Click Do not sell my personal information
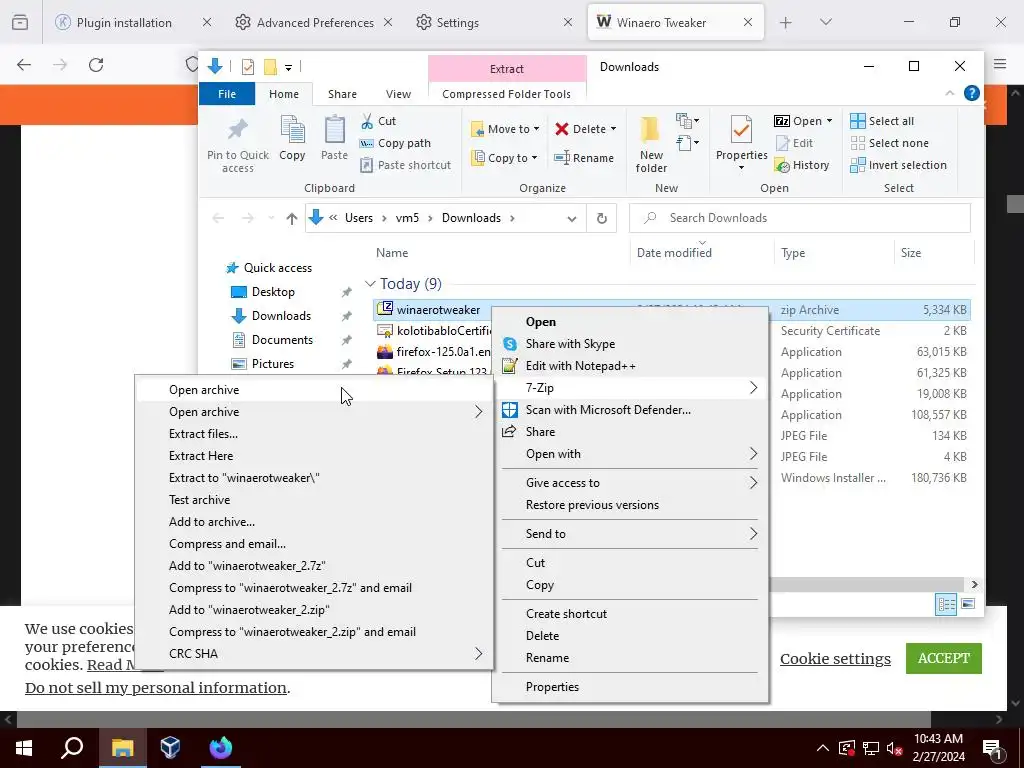Image resolution: width=1024 pixels, height=768 pixels. pyautogui.click(x=155, y=688)
